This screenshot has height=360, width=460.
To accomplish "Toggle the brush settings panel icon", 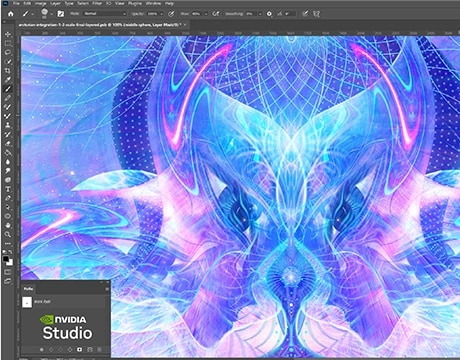I will click(61, 14).
